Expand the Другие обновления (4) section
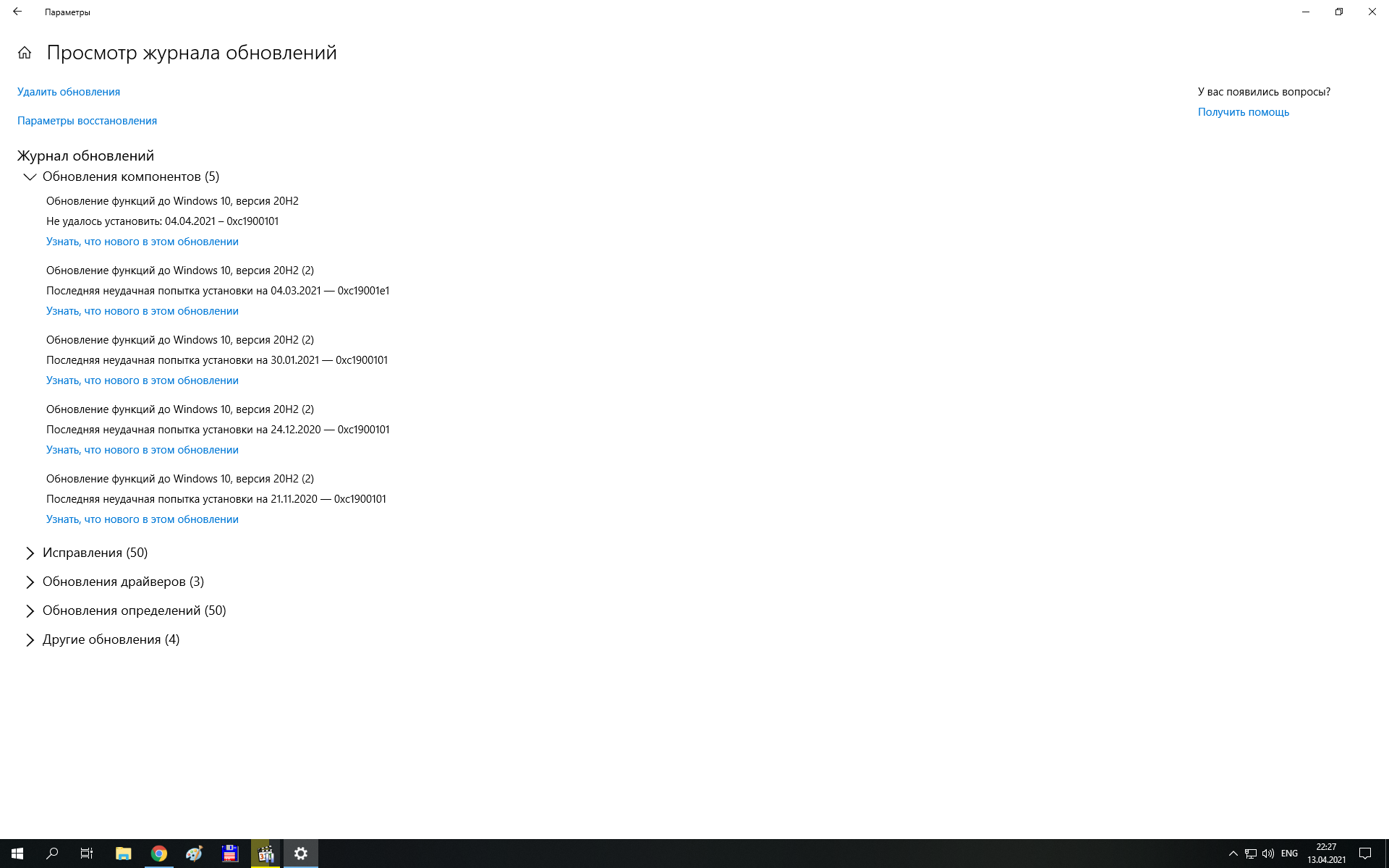1389x868 pixels. [x=30, y=639]
